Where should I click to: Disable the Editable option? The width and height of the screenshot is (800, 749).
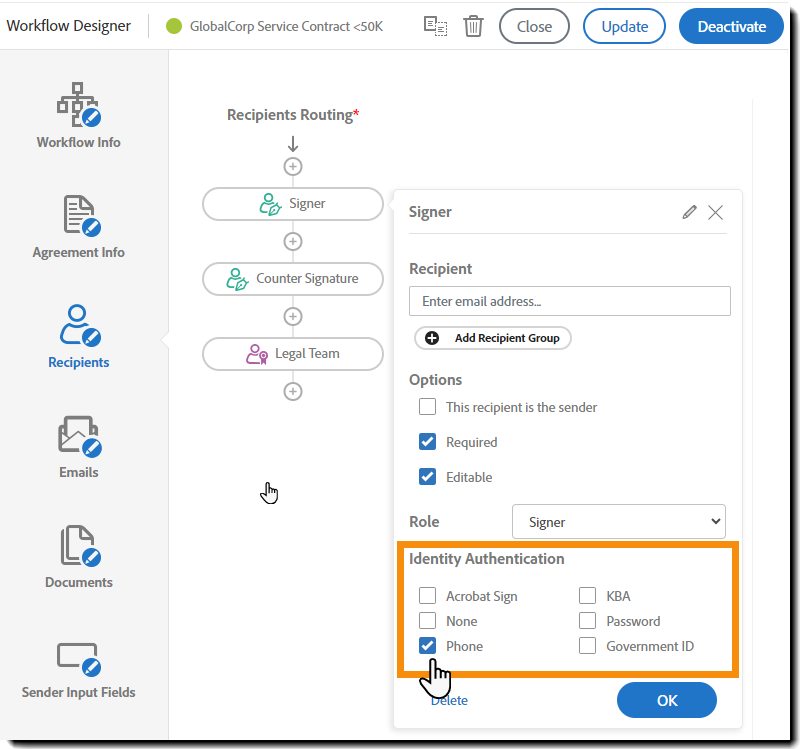(x=428, y=477)
